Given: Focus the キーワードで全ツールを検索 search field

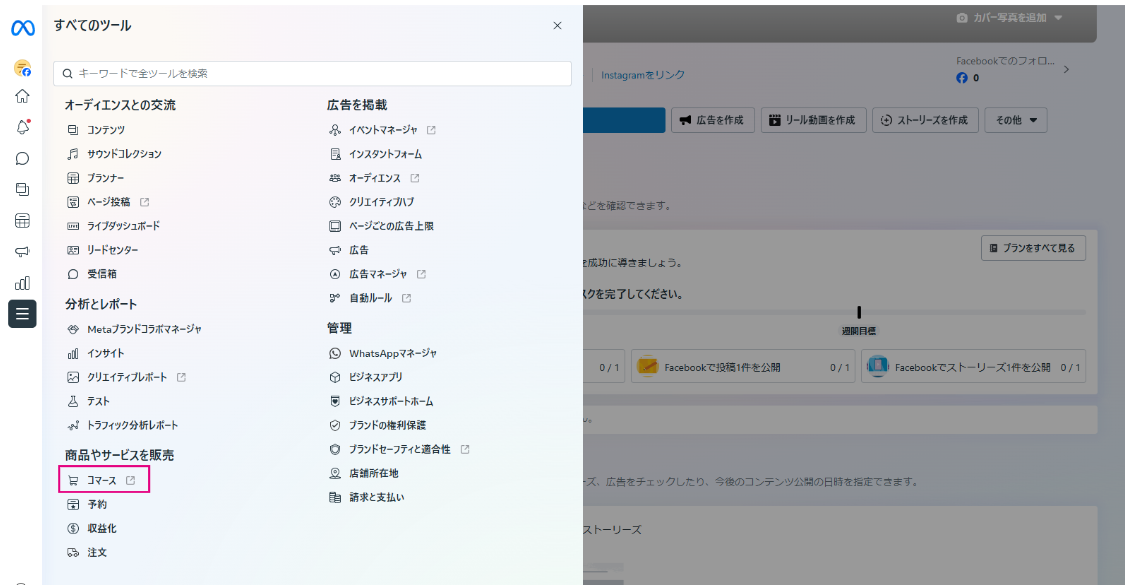Looking at the screenshot, I should tap(312, 73).
